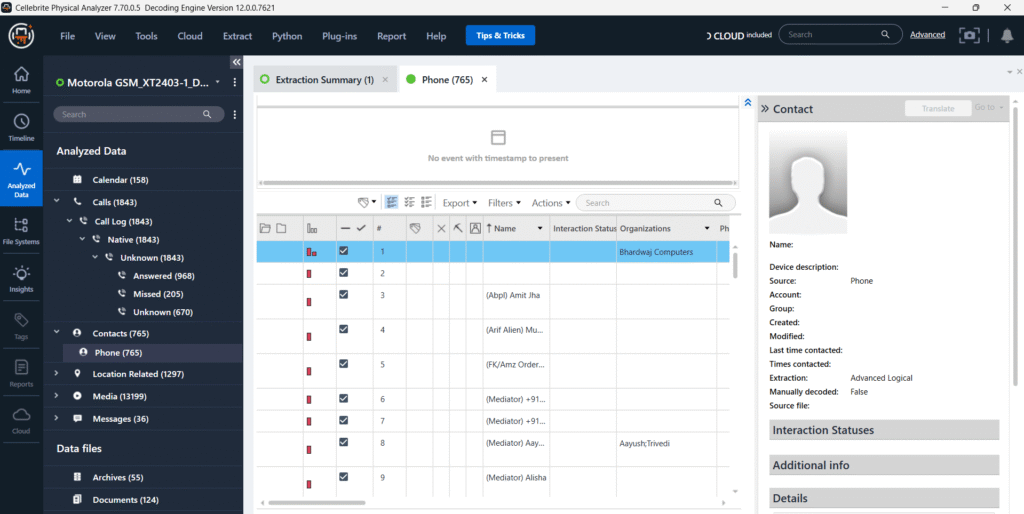Open the Filters dropdown
Viewport: 1024px width, 514px height.
coord(504,203)
